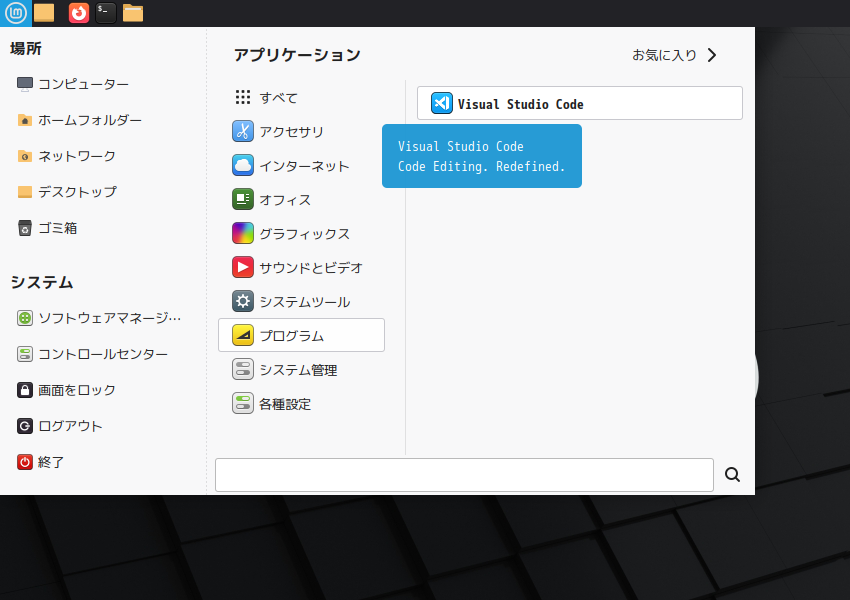Click the magnifier search icon
The height and width of the screenshot is (600, 850).
[x=732, y=475]
